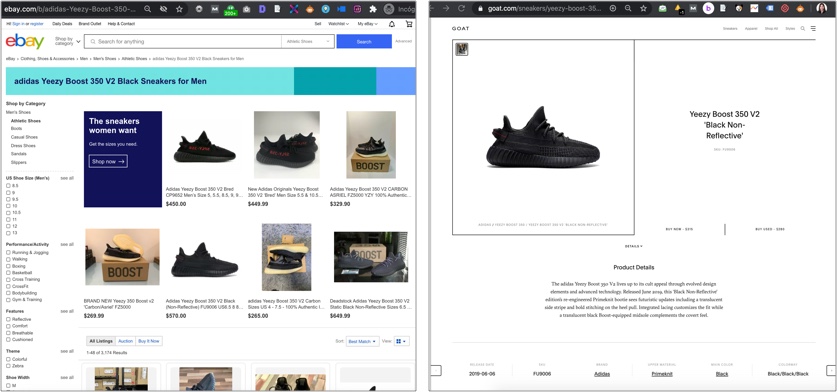Click the Incognito profile icon in eBay browser

tap(390, 9)
